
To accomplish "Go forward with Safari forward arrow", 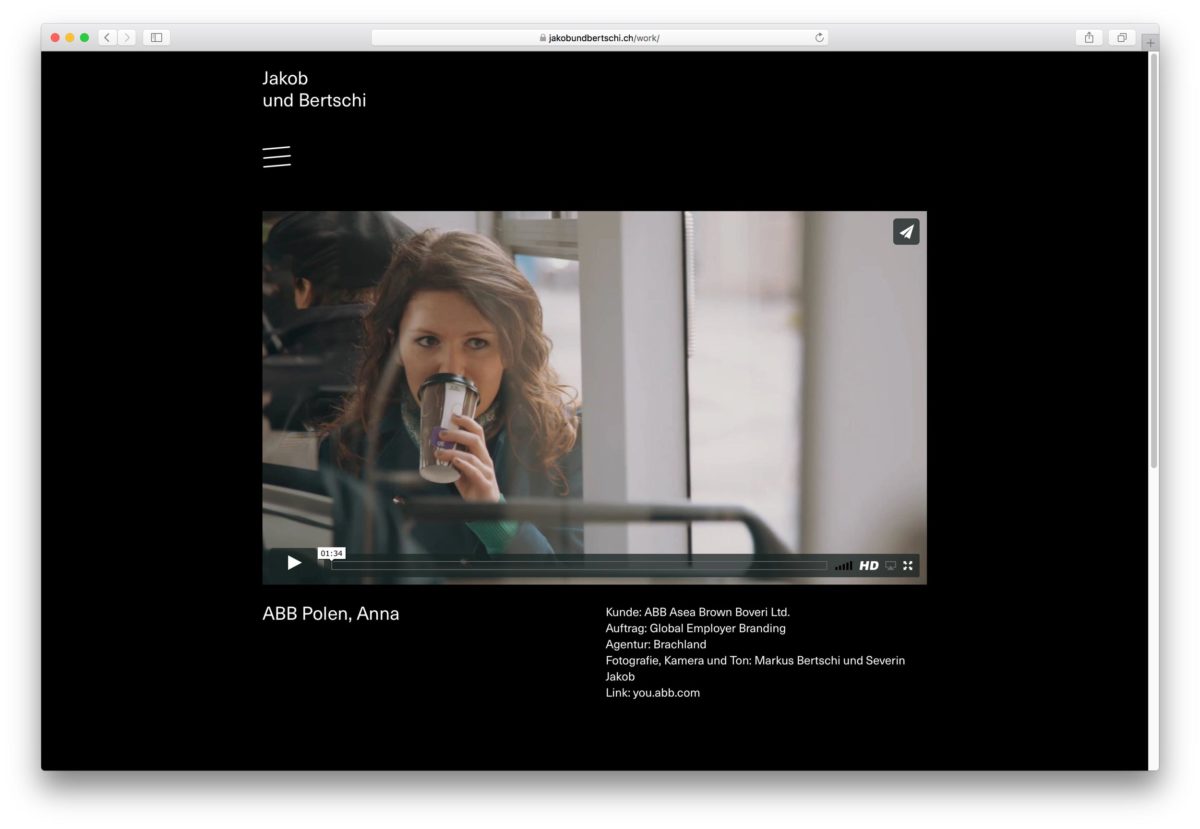I will pyautogui.click(x=127, y=38).
